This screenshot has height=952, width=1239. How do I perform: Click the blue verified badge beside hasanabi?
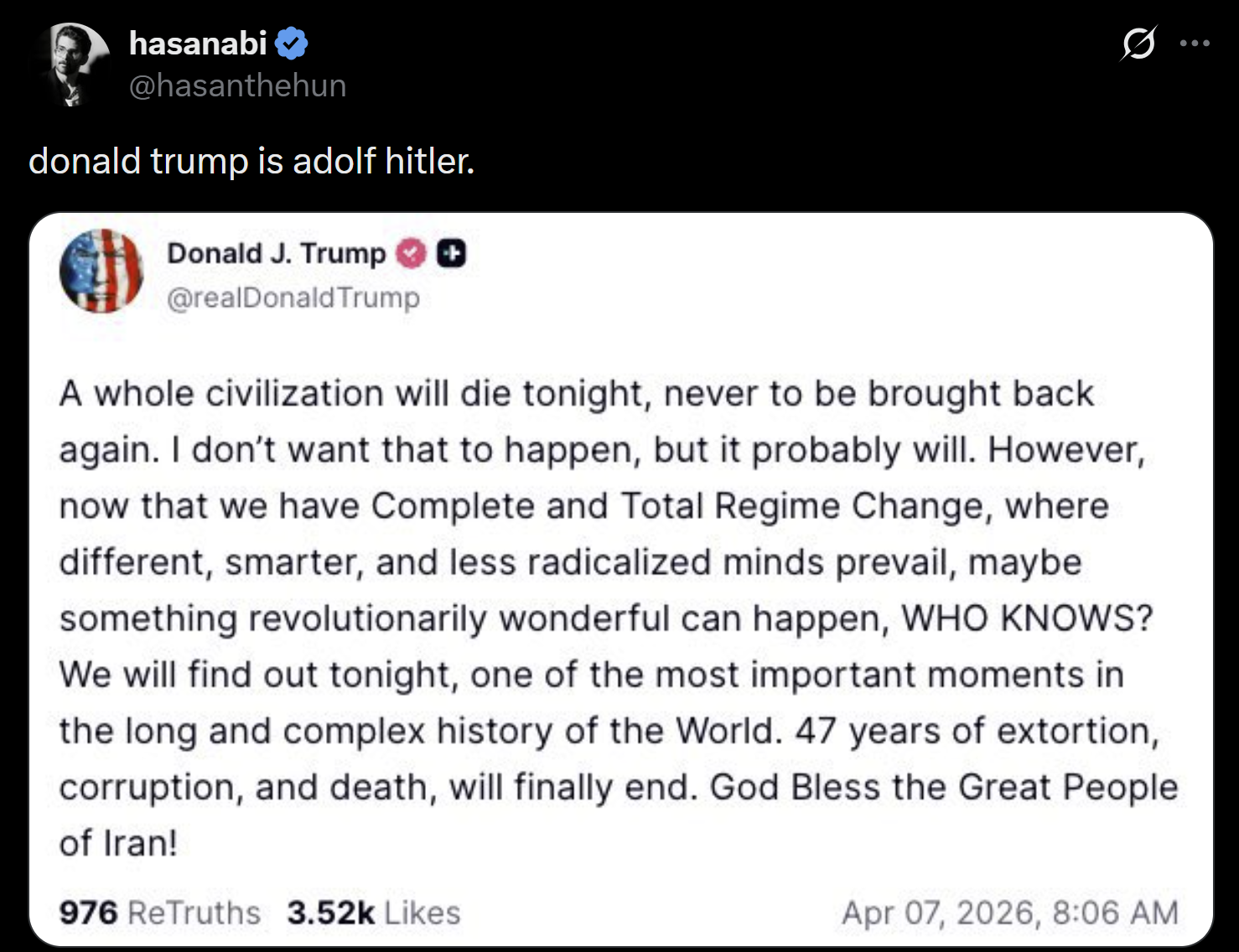pos(291,44)
